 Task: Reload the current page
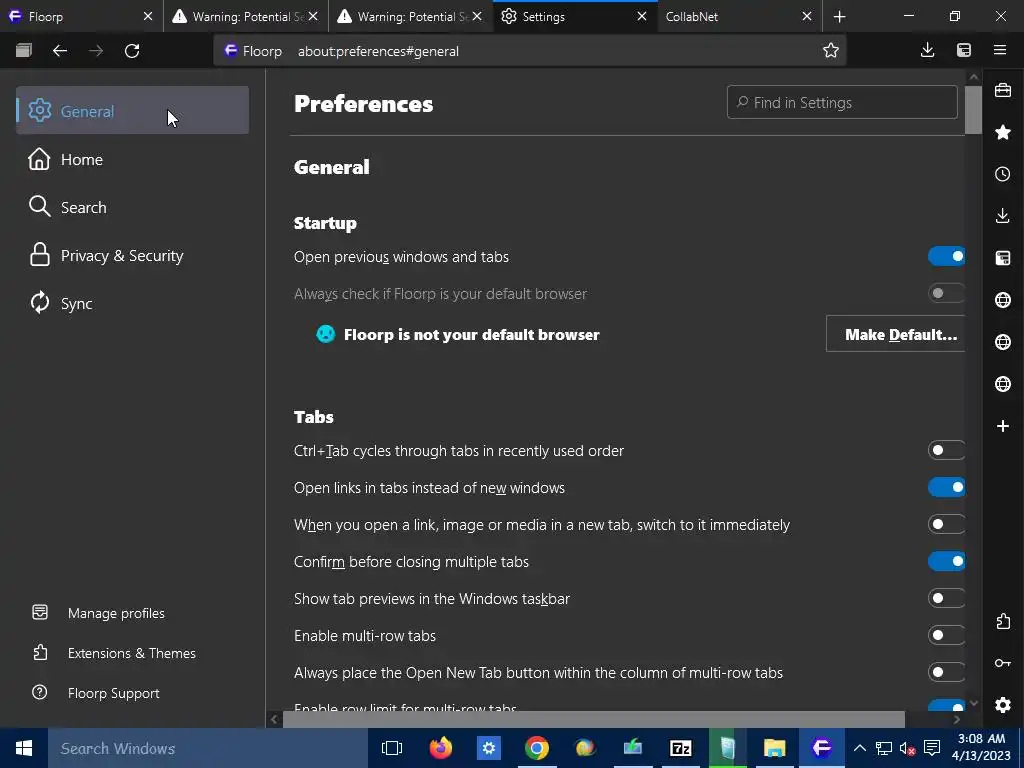tap(132, 51)
